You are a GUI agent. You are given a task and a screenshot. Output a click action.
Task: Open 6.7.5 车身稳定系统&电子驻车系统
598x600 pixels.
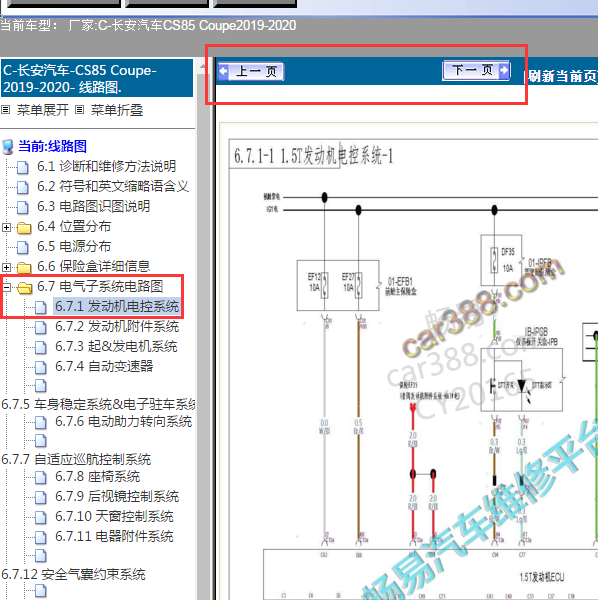[98, 404]
